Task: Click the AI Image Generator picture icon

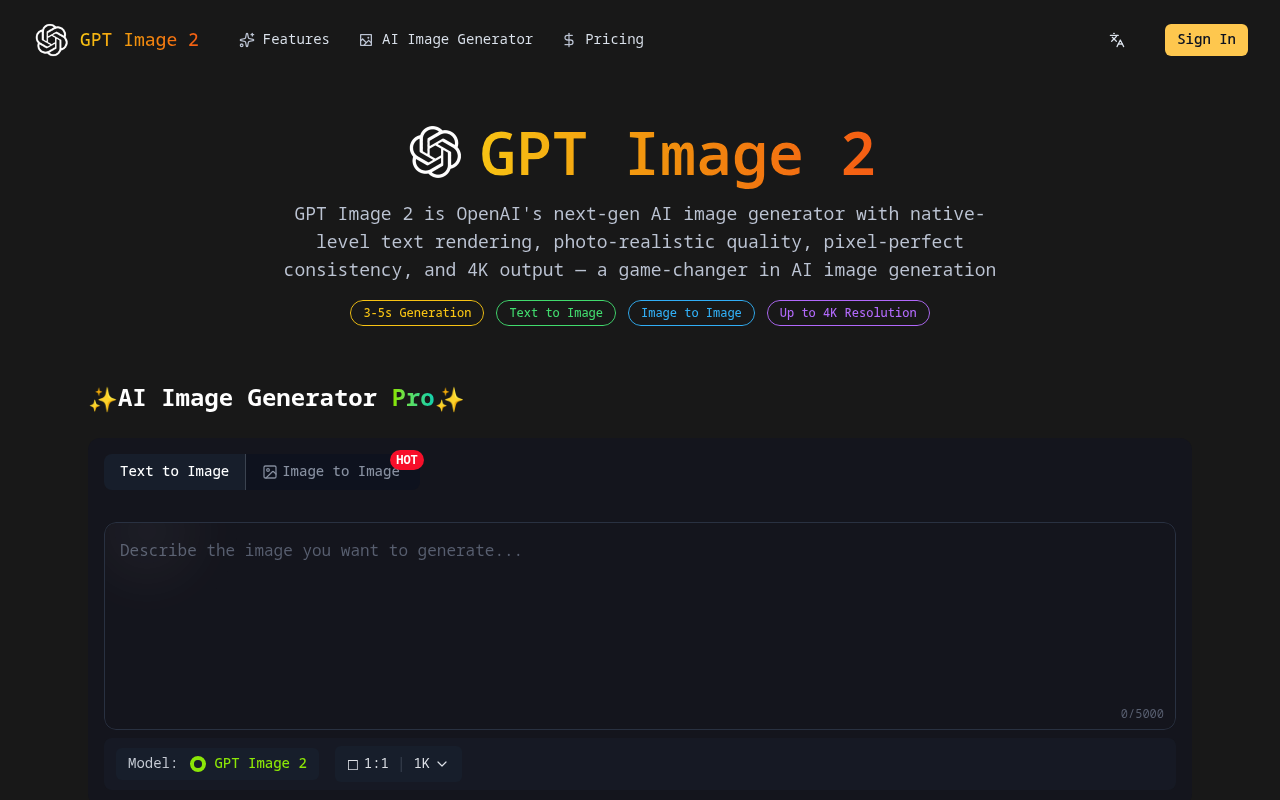Action: click(x=365, y=39)
